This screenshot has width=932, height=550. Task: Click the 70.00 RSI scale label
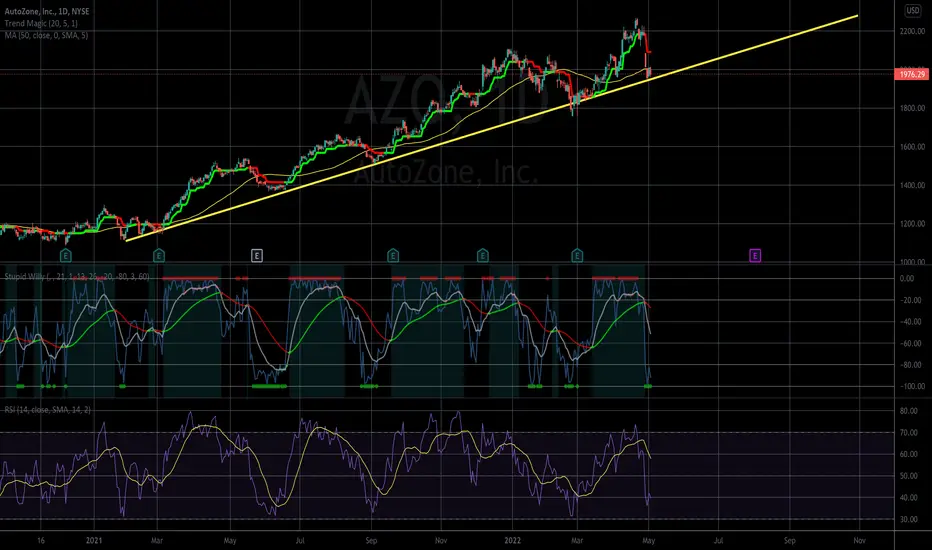tap(908, 433)
